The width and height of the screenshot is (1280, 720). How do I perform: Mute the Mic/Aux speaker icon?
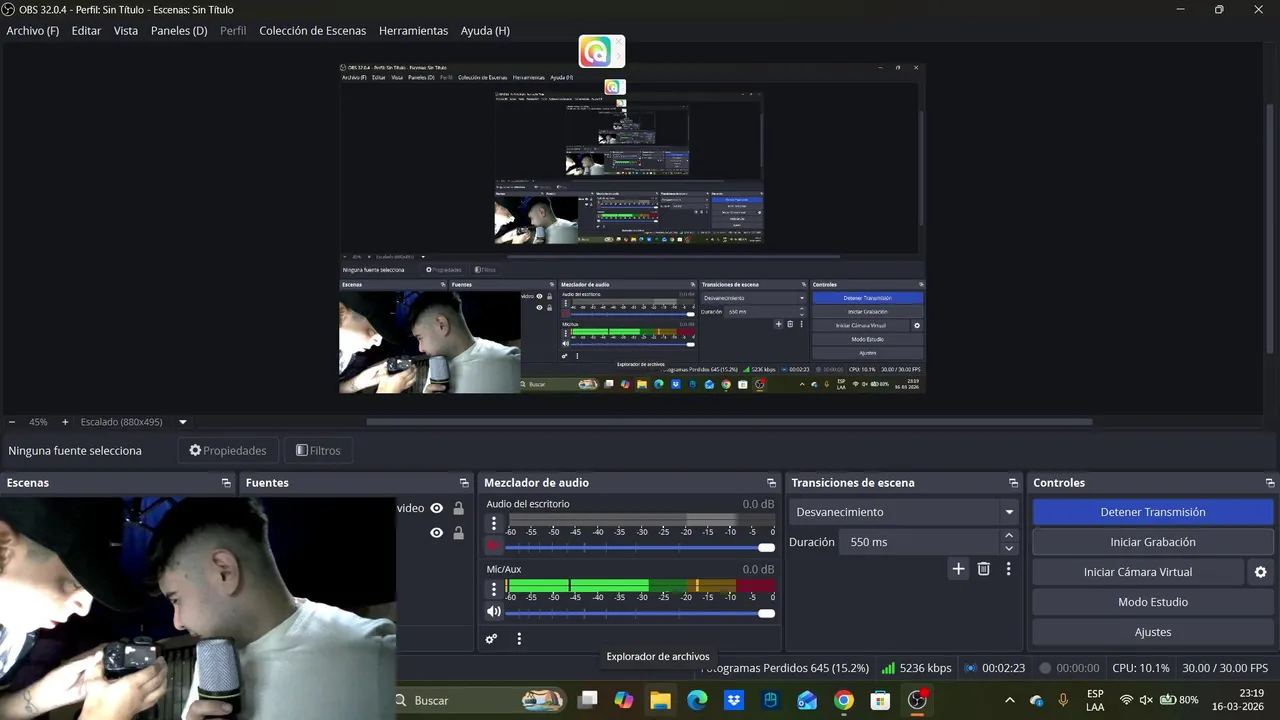(493, 612)
